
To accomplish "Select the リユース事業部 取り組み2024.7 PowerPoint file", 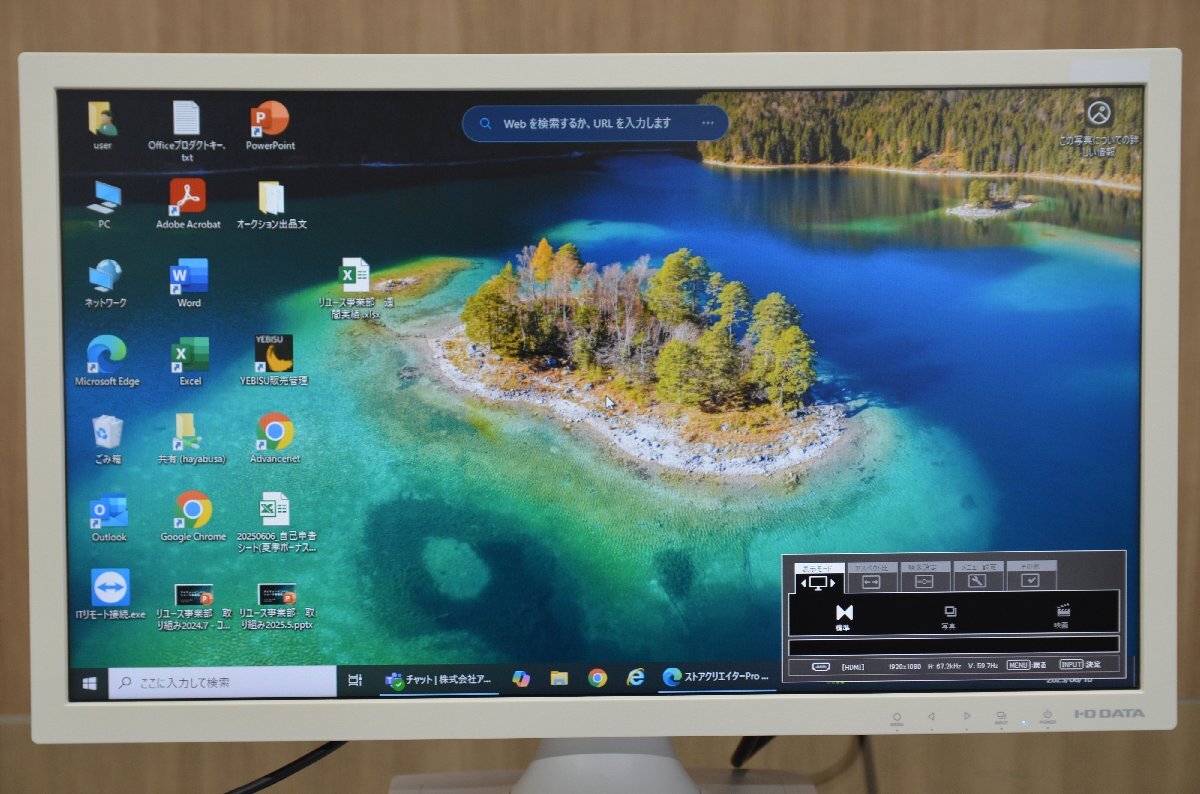I will (x=194, y=607).
